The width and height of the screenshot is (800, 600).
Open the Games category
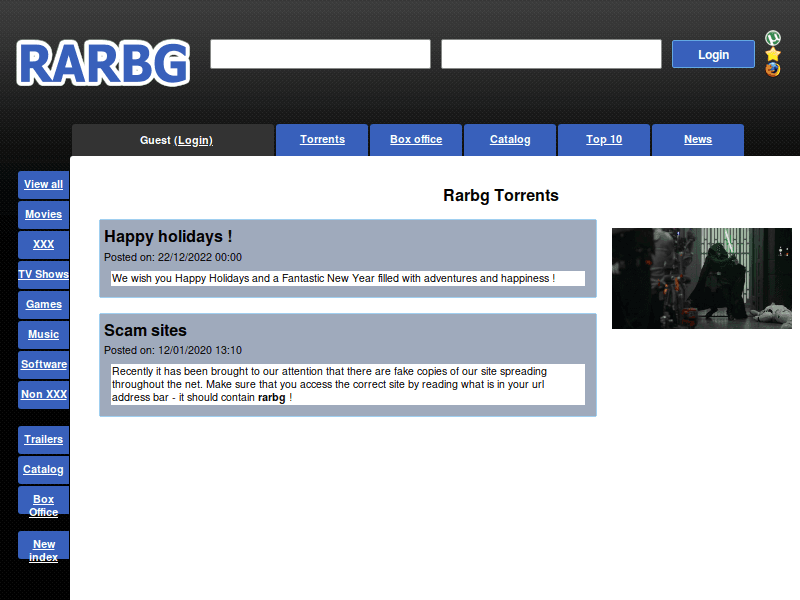coord(43,305)
